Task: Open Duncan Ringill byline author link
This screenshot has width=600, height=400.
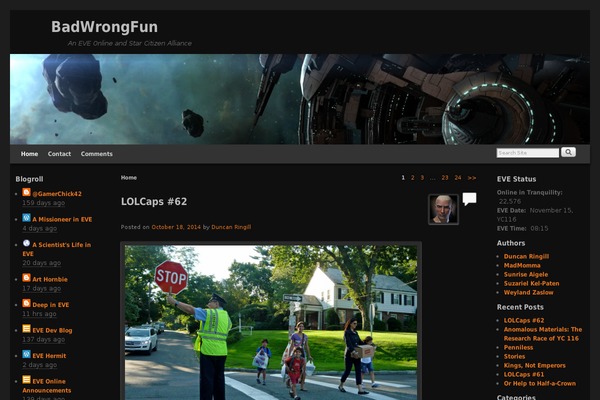Action: pyautogui.click(x=231, y=227)
